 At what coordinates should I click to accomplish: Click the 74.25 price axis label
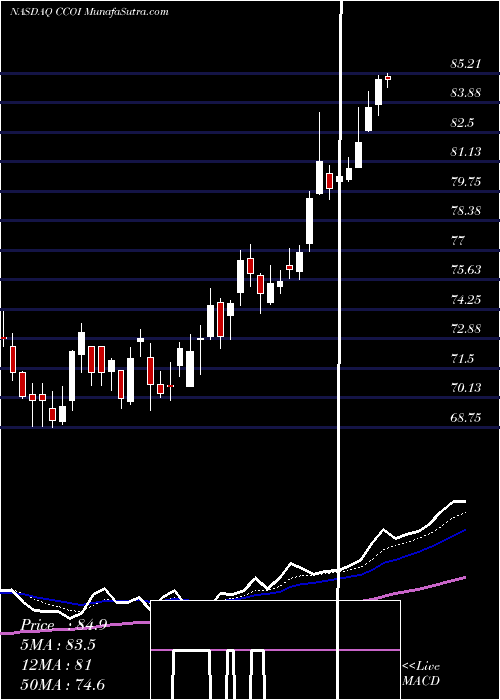466,300
